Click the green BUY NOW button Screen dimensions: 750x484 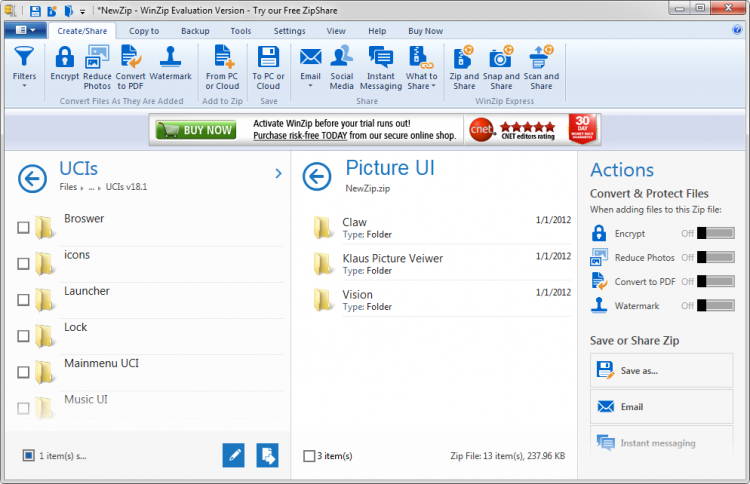pos(196,130)
